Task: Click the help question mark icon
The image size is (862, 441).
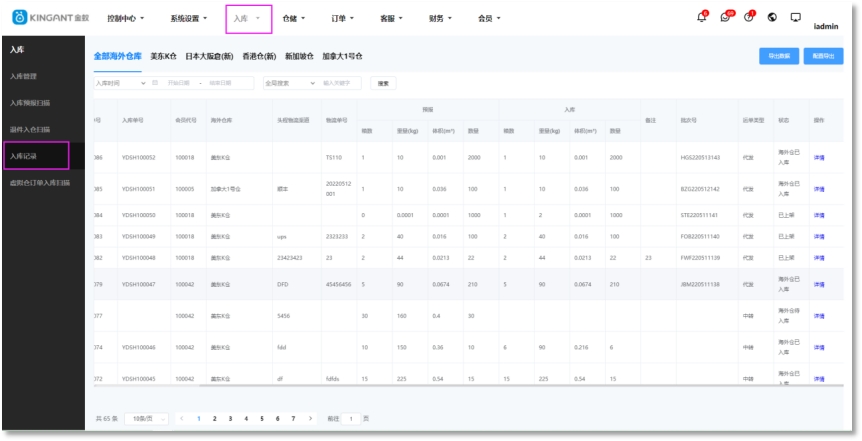Action: click(x=749, y=17)
